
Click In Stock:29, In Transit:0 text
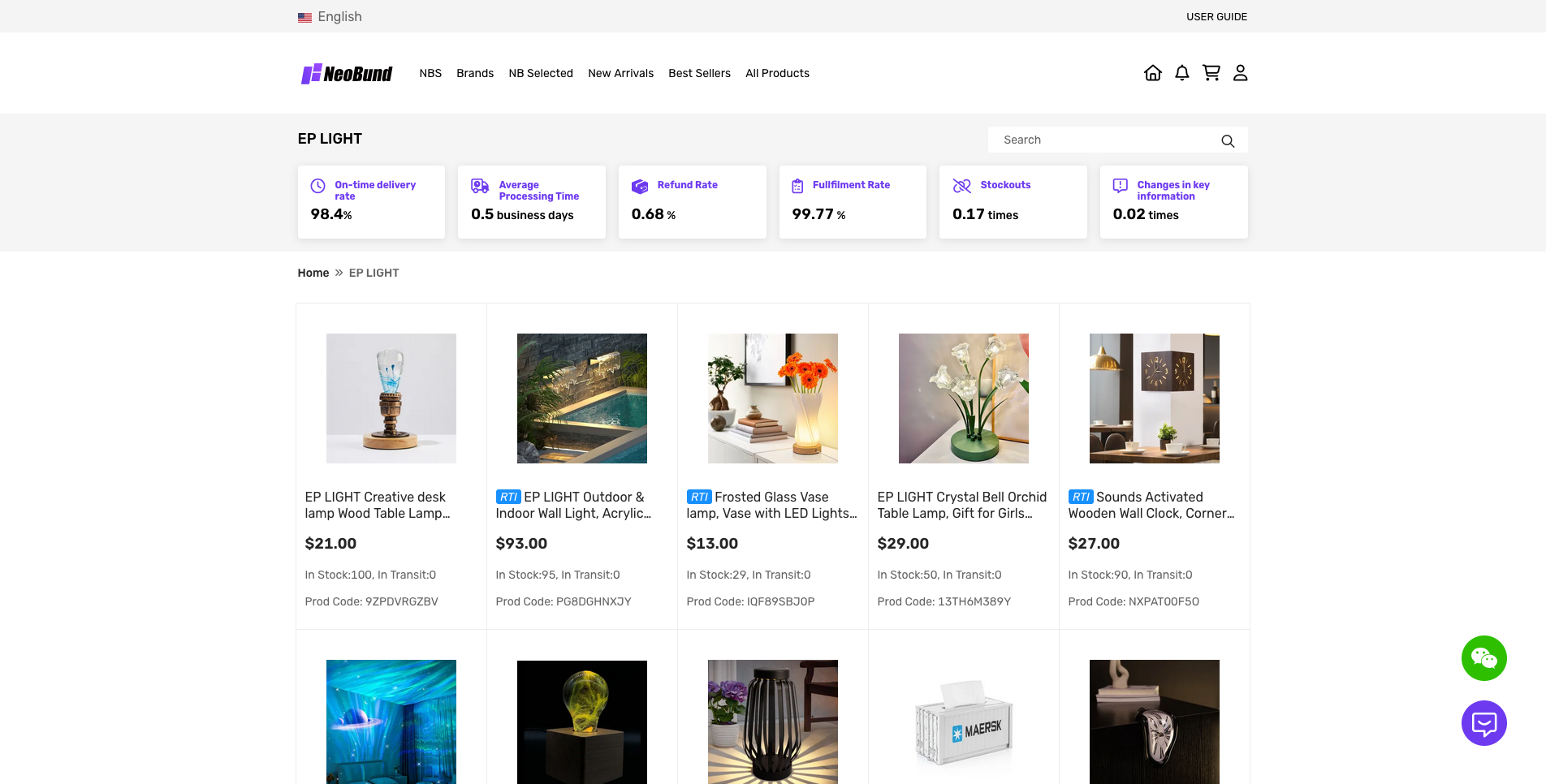pos(749,575)
